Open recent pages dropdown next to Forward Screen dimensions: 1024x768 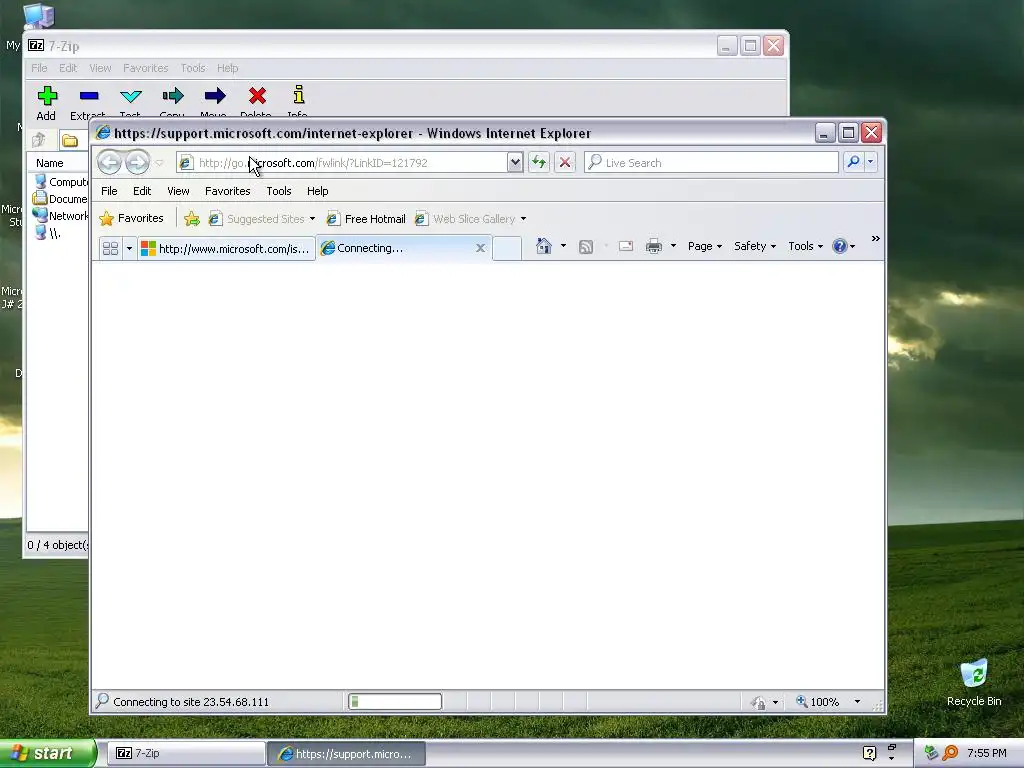159,163
